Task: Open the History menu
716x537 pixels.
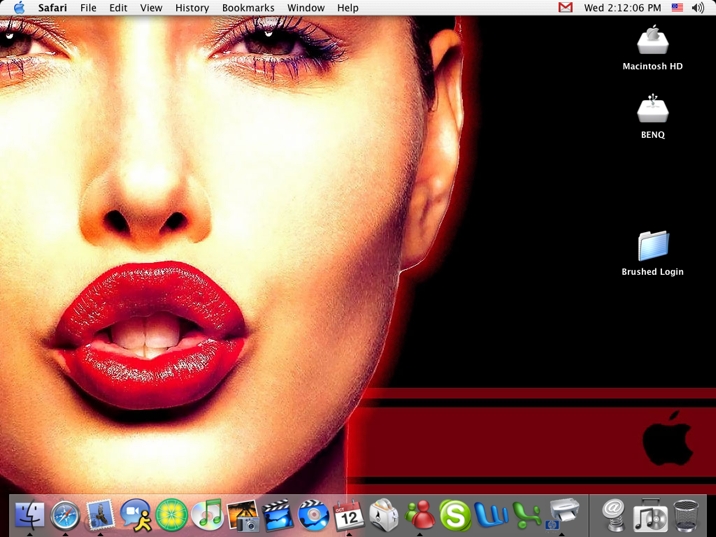Action: click(192, 8)
